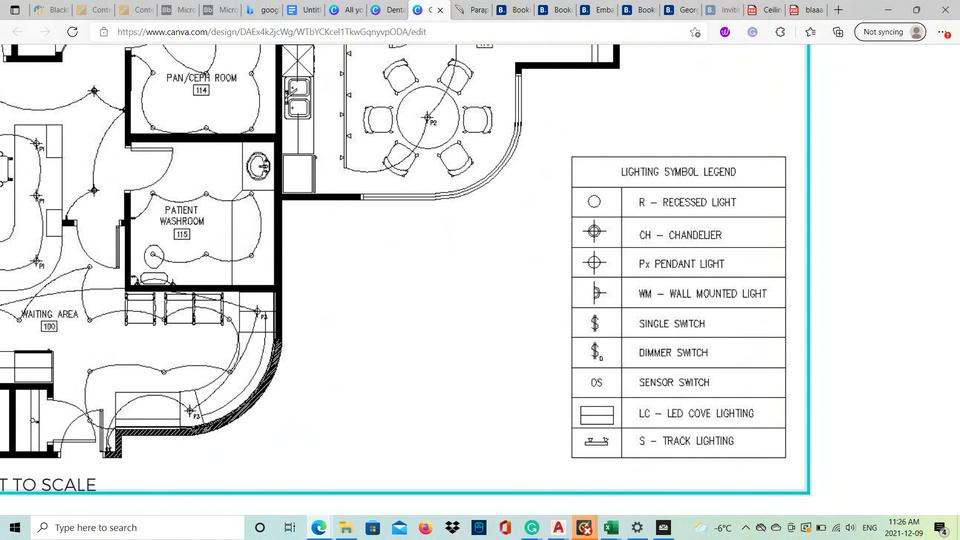
Task: Switch to the blaaa PDF tab
Action: click(807, 10)
